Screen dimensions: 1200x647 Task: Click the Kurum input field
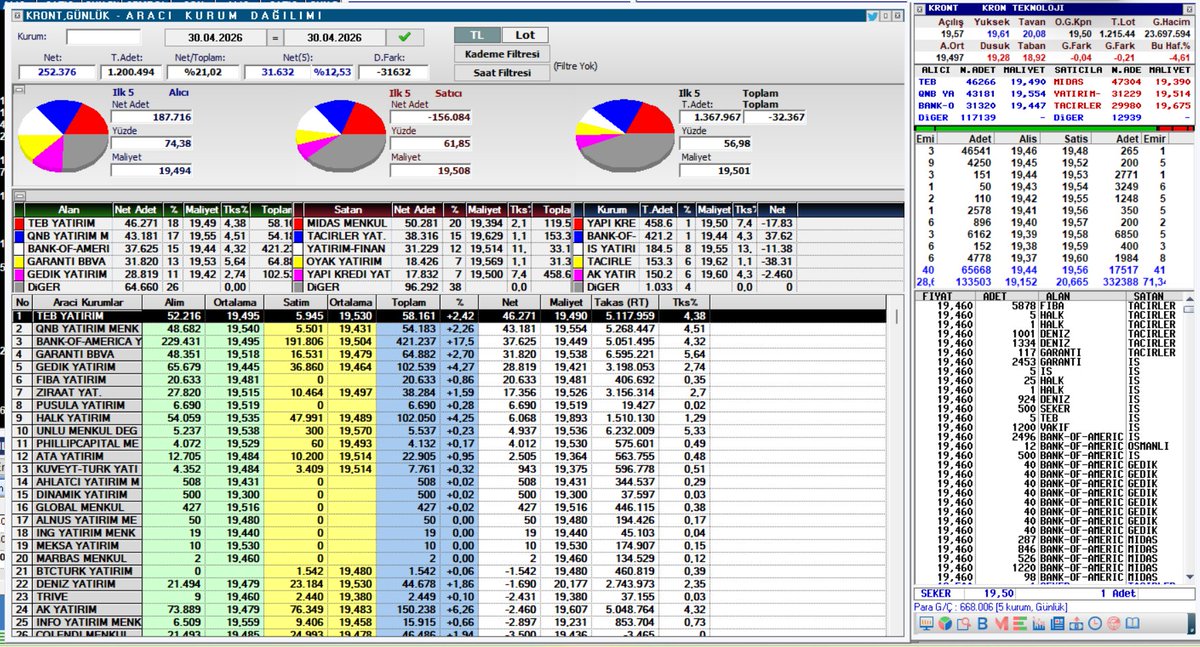(x=104, y=37)
